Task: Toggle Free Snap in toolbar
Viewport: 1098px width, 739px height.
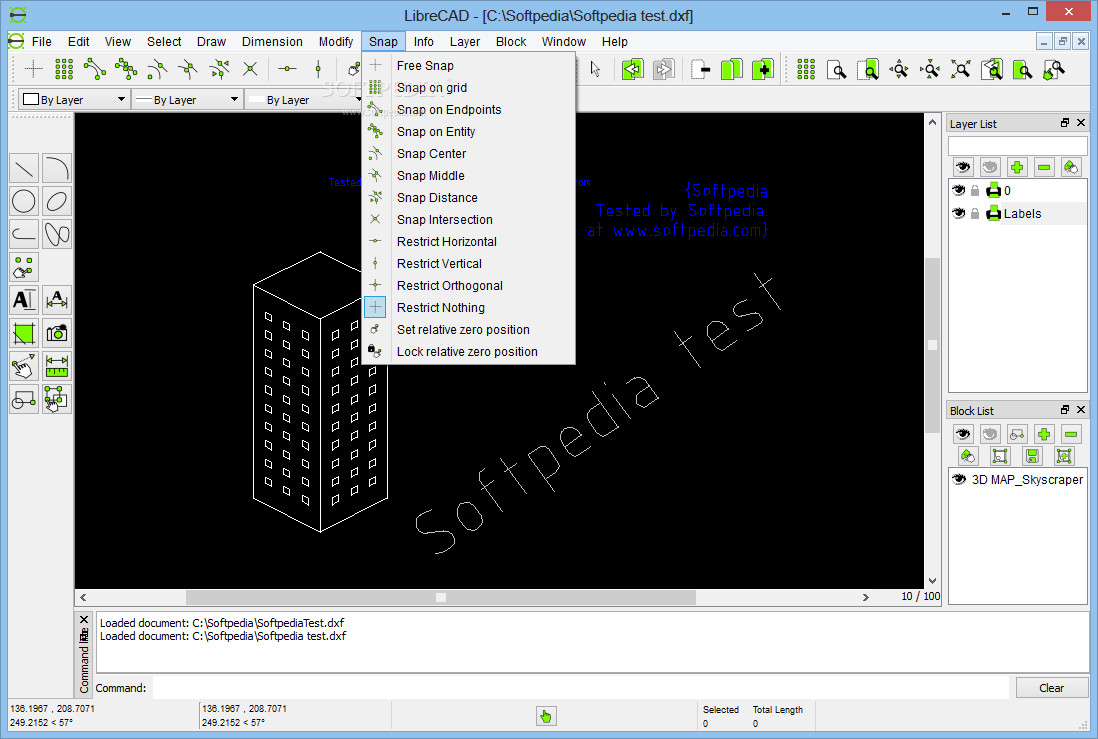Action: click(34, 69)
